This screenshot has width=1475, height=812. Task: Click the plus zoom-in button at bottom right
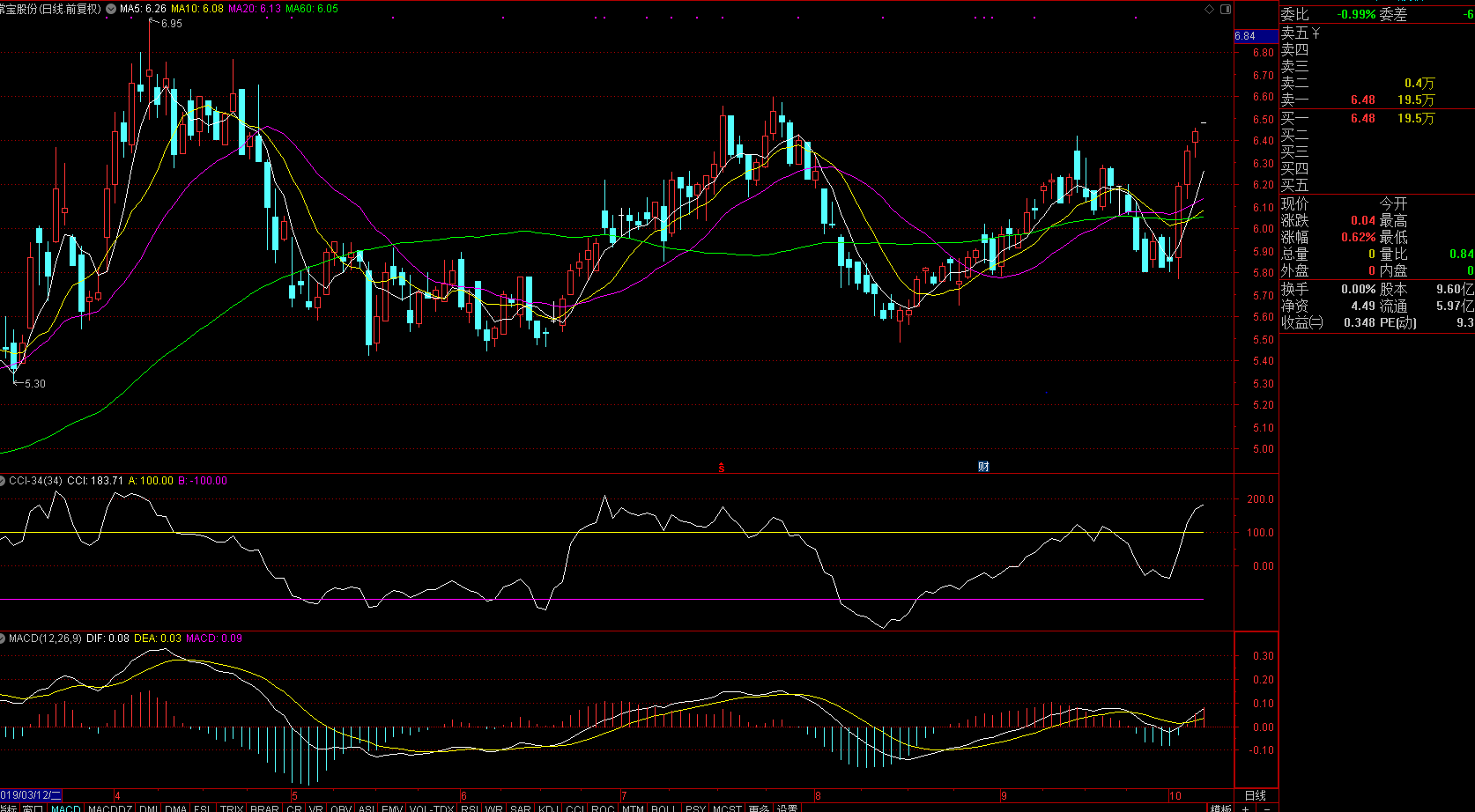coord(1245,808)
